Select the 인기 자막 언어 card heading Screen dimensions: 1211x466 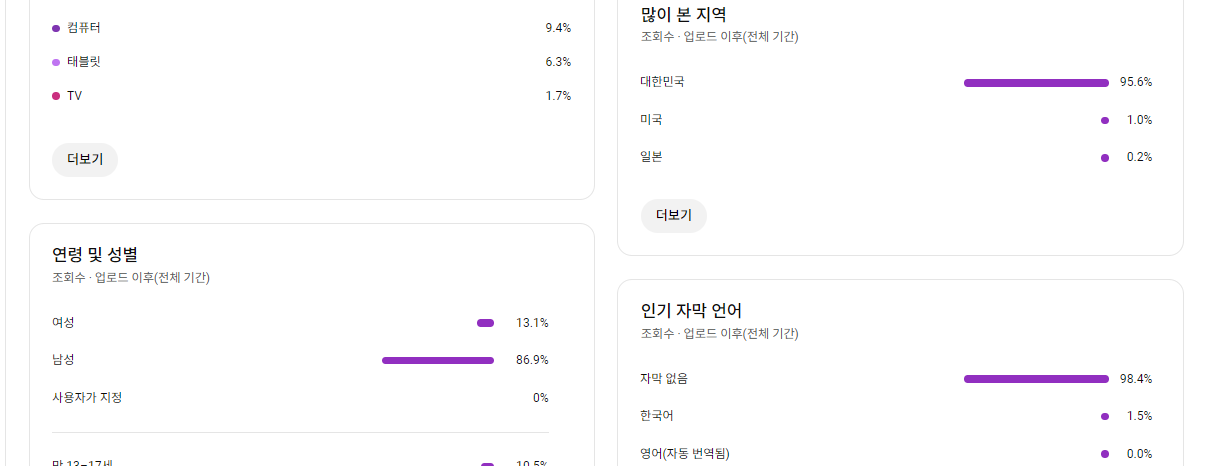pos(691,310)
